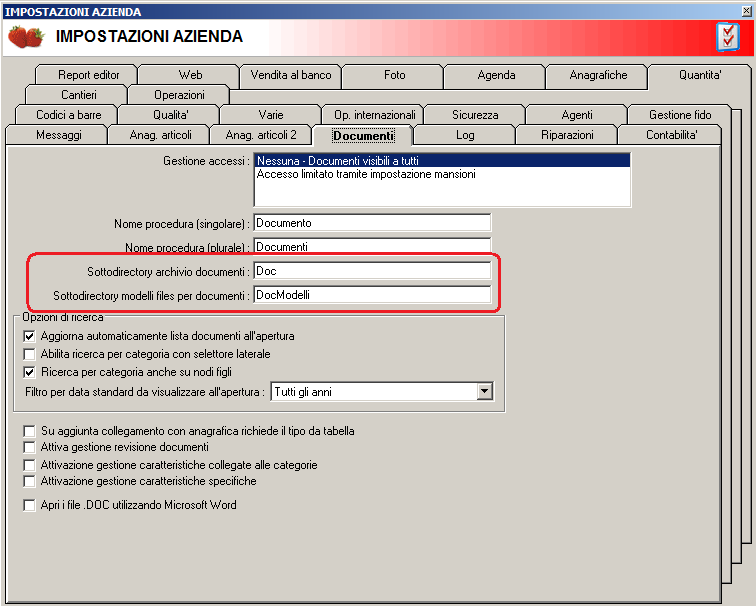Switch to the Messaggi tab
756x606 pixels.
tap(58, 135)
